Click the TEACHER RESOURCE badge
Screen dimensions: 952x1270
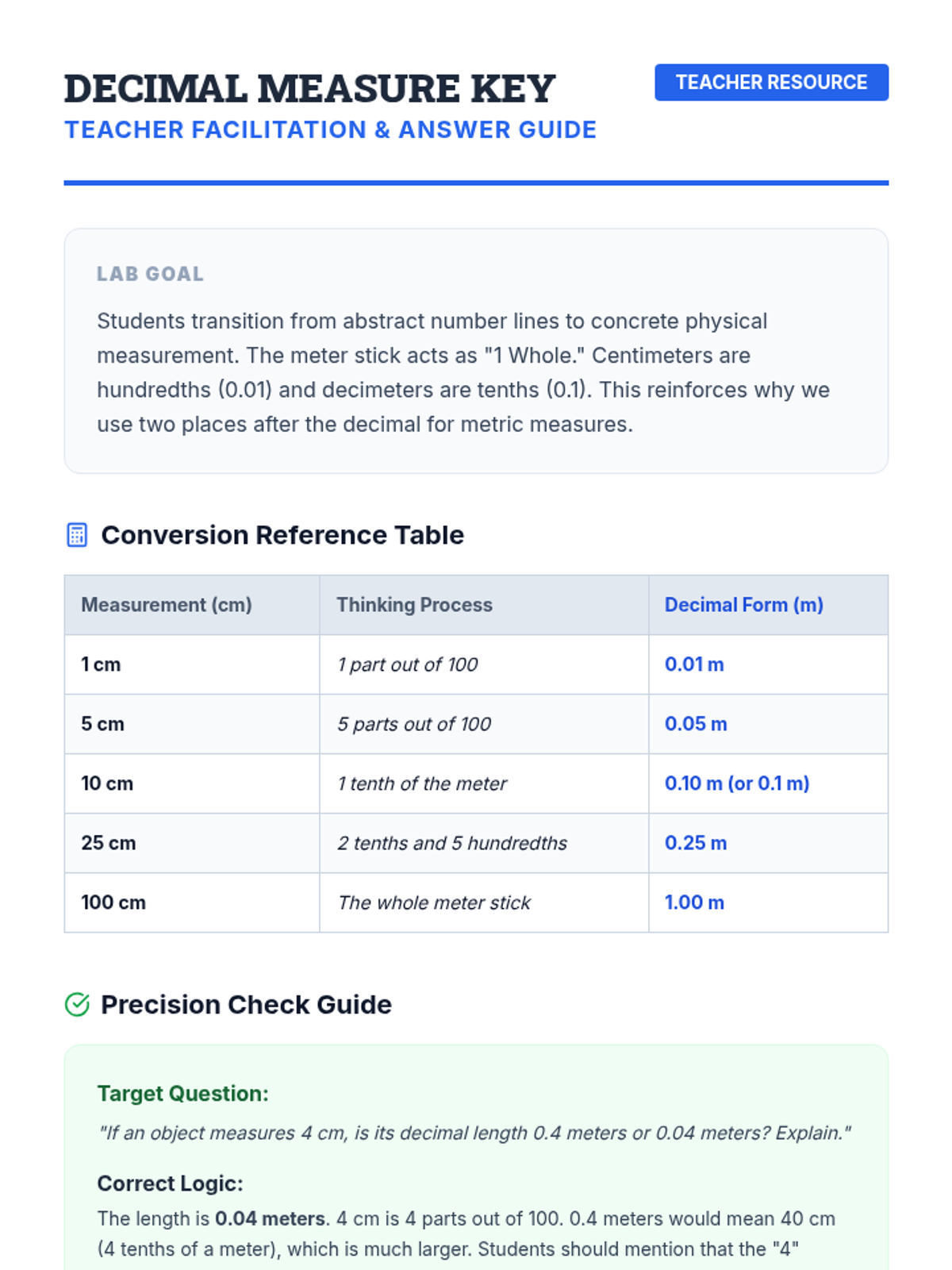pyautogui.click(x=771, y=83)
